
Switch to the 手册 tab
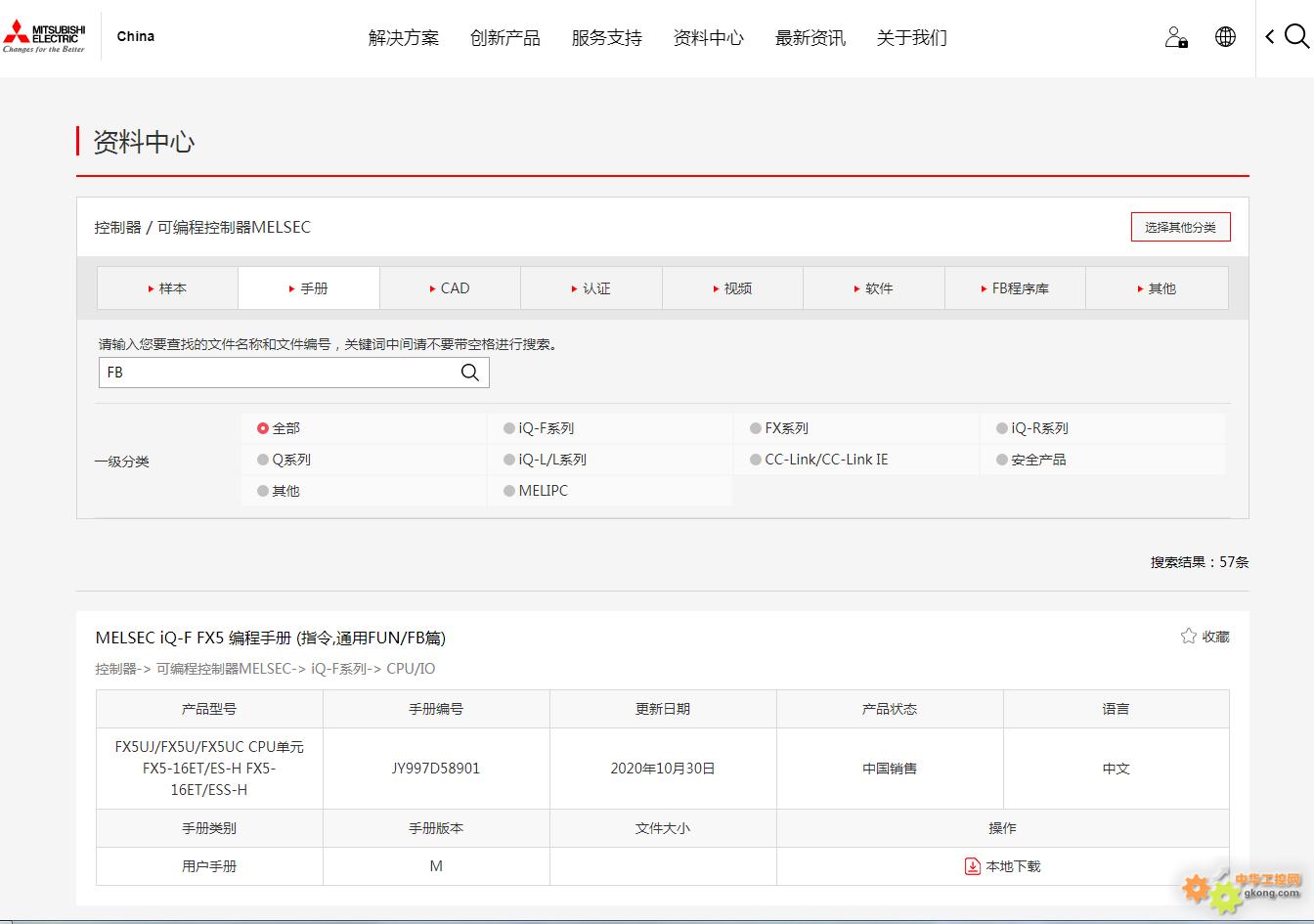(309, 288)
